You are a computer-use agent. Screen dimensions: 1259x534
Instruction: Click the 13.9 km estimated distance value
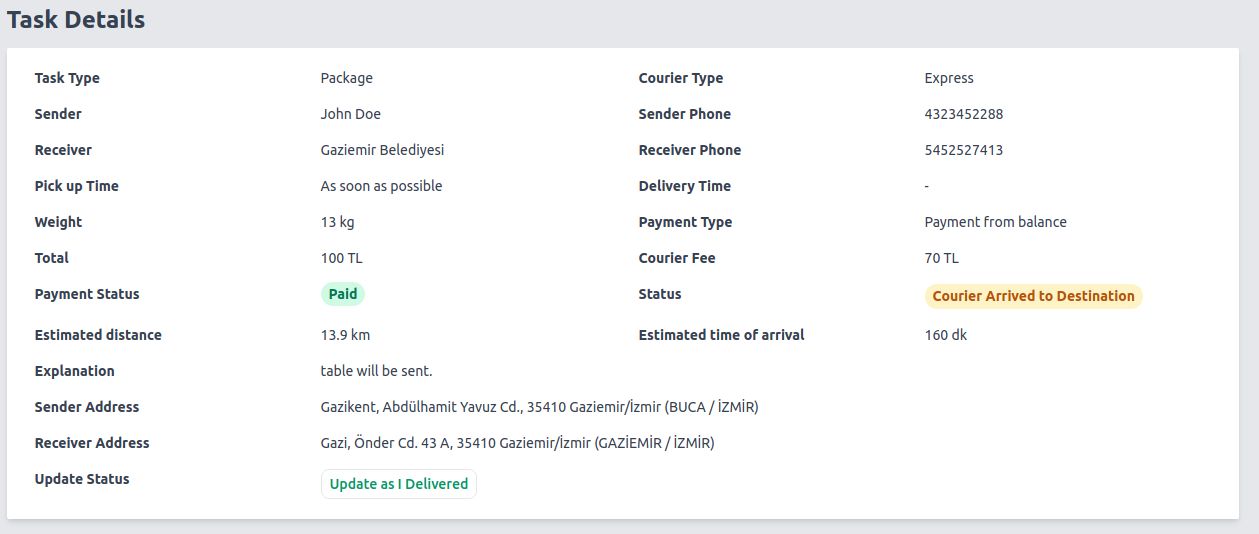345,335
